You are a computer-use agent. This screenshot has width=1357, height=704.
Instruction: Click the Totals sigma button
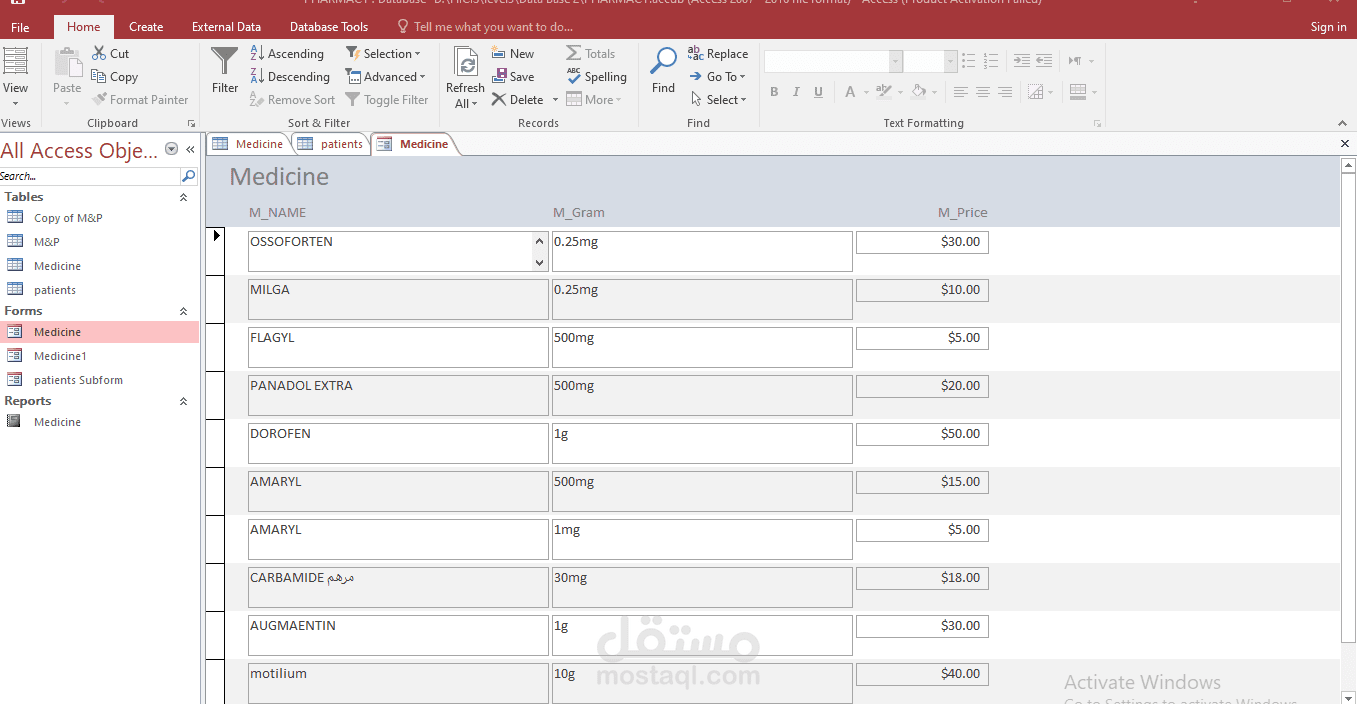[591, 53]
